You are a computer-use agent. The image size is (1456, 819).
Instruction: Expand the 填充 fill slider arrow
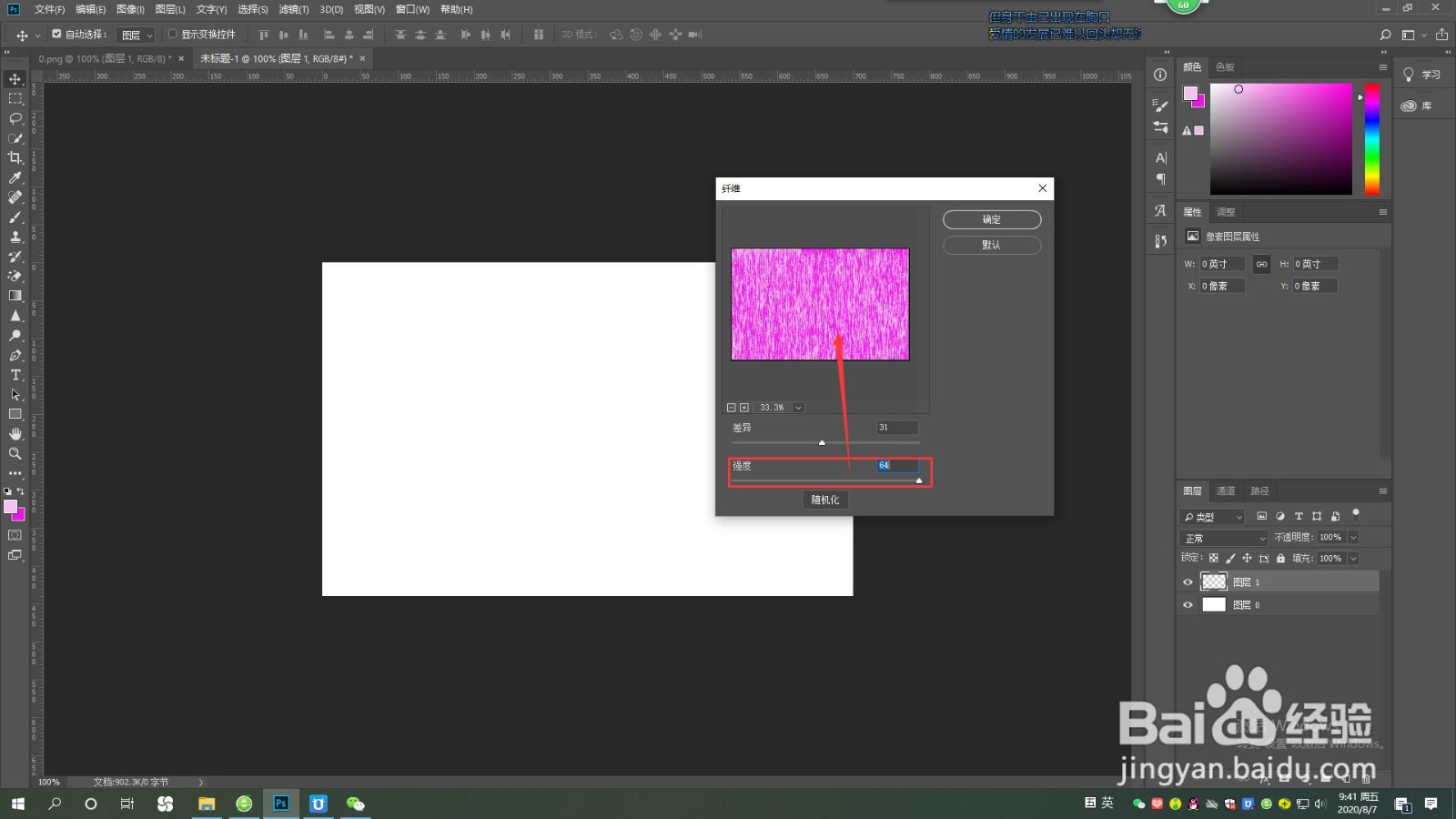pos(1354,558)
